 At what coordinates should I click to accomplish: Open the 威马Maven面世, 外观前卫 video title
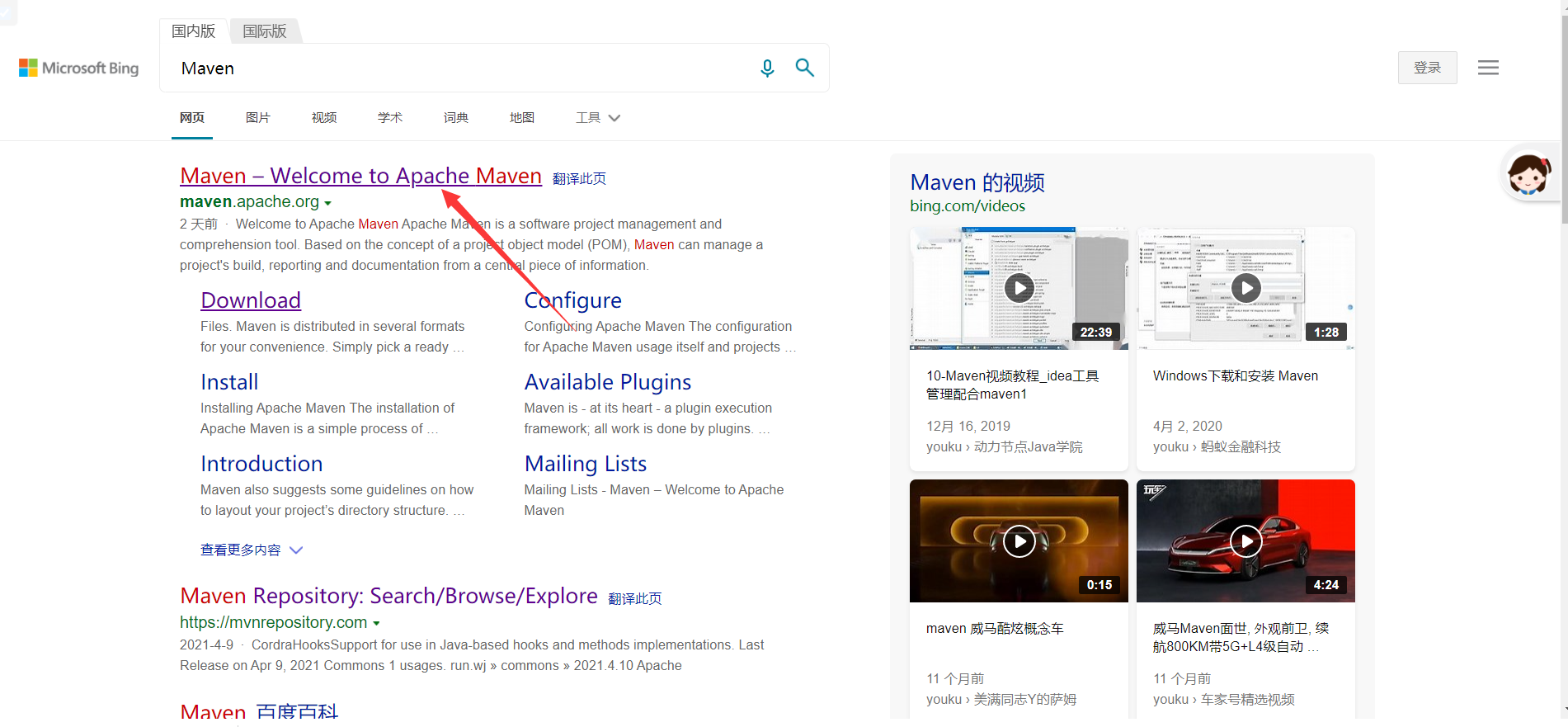pos(1241,637)
